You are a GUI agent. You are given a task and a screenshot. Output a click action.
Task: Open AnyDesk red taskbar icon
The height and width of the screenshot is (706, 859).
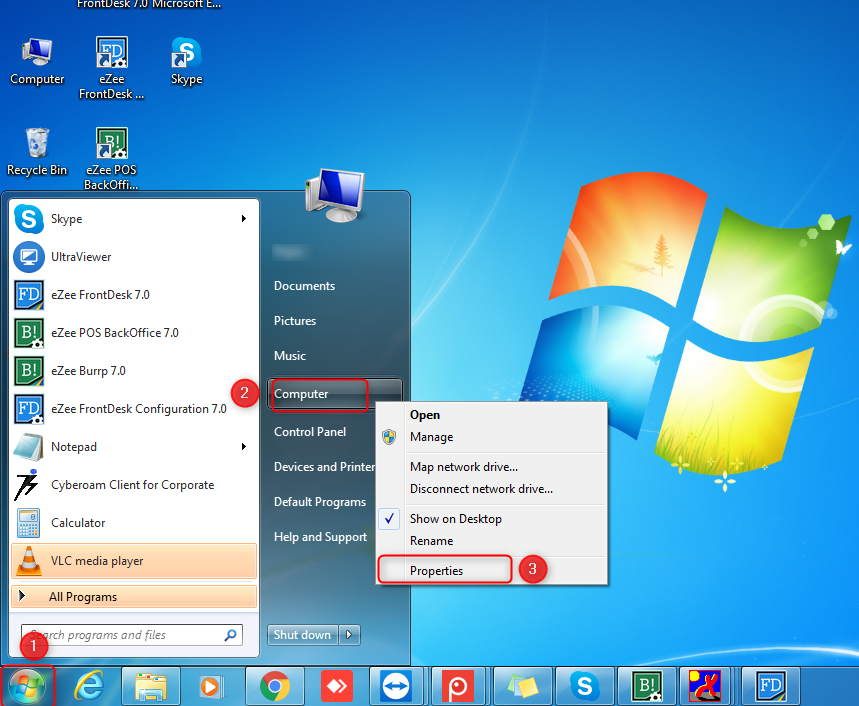tap(337, 686)
